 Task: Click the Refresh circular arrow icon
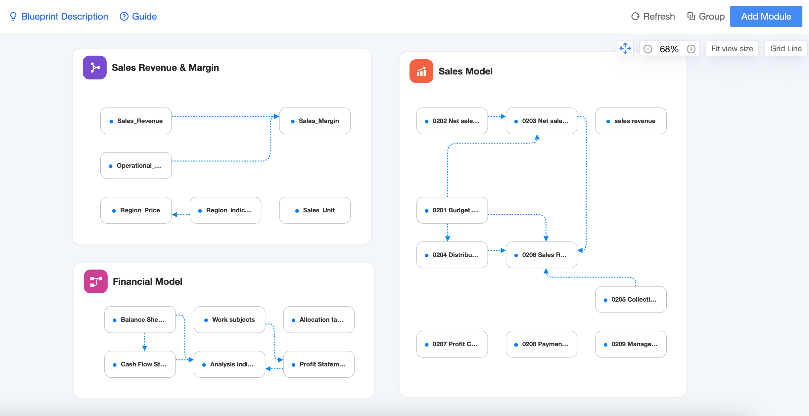coord(635,17)
